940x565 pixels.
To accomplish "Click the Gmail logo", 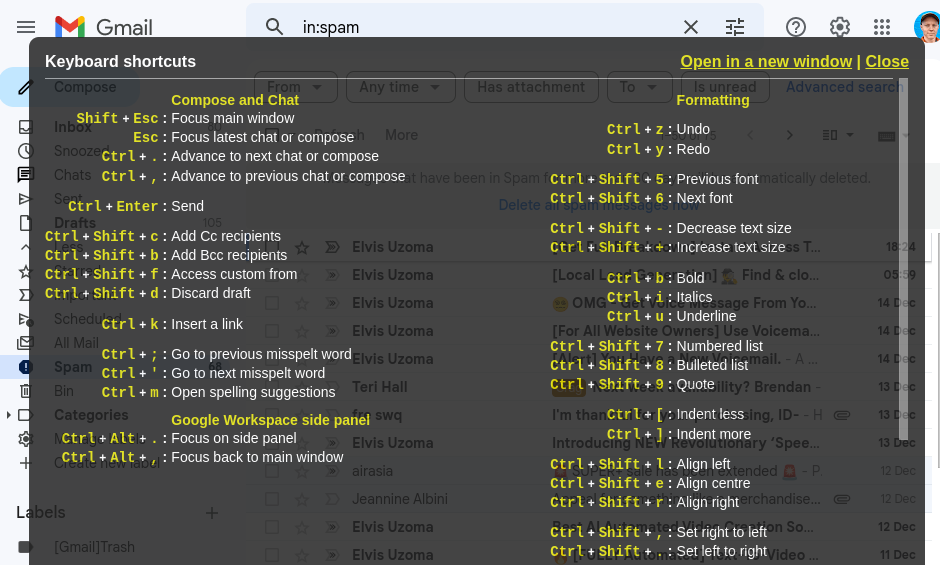I will 103,27.
